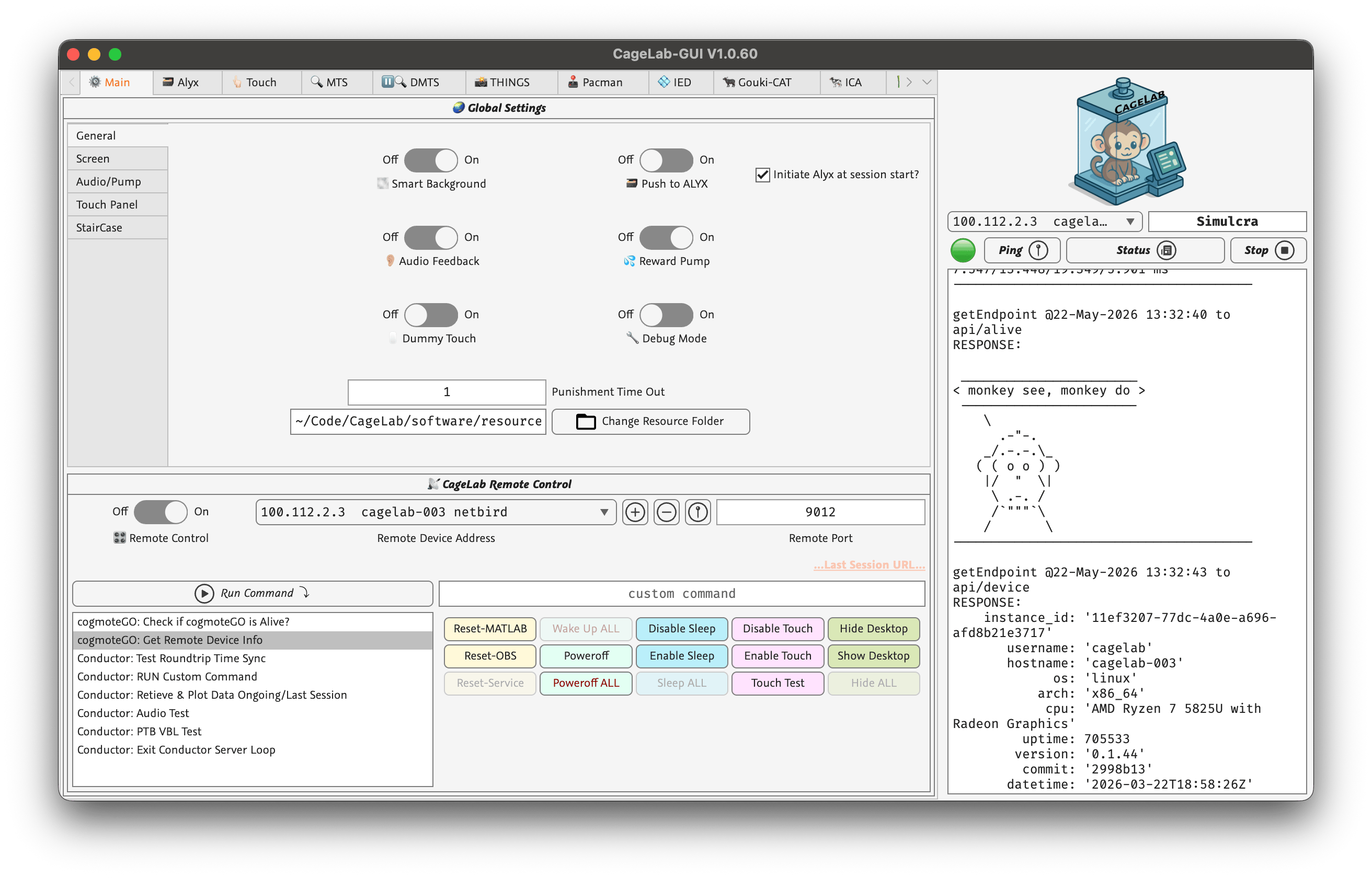1372x878 pixels.
Task: Click the play icon in Run Command
Action: (204, 594)
